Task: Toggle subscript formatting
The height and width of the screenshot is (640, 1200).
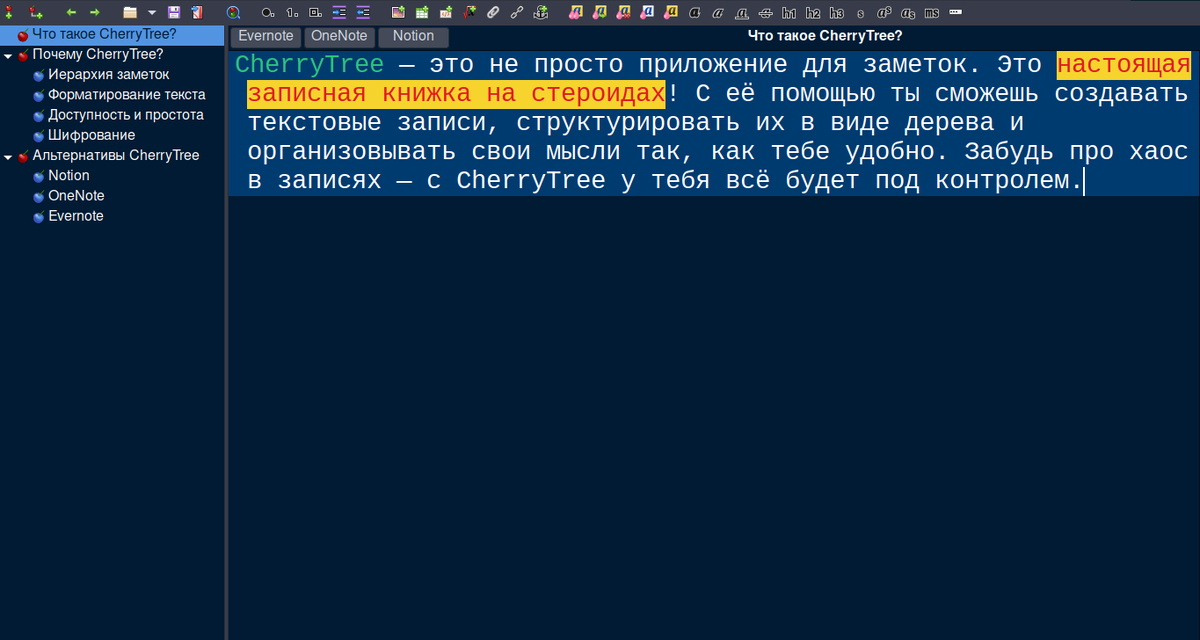Action: tap(908, 13)
